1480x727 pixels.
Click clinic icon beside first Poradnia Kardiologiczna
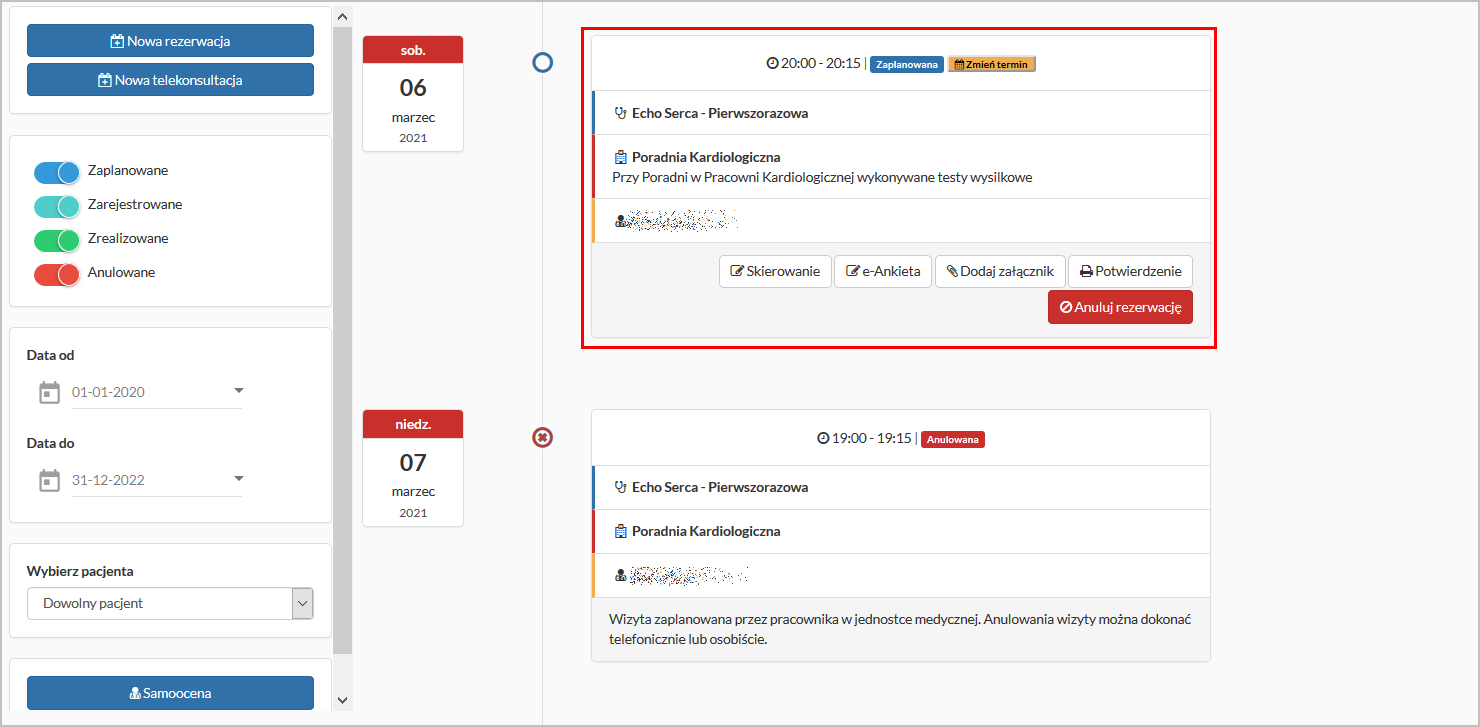tap(620, 157)
